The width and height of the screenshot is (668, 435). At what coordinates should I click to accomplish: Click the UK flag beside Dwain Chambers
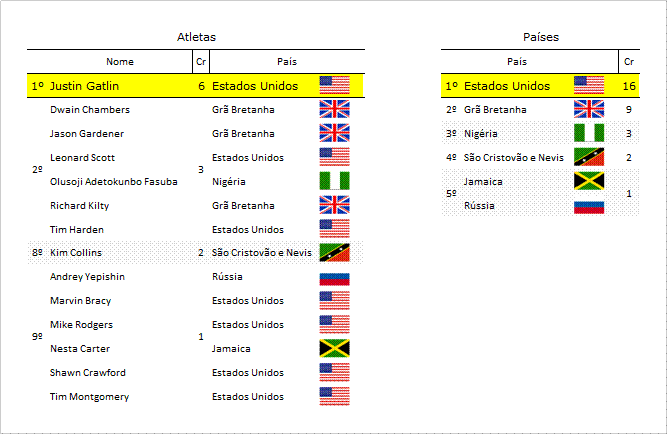tap(334, 109)
